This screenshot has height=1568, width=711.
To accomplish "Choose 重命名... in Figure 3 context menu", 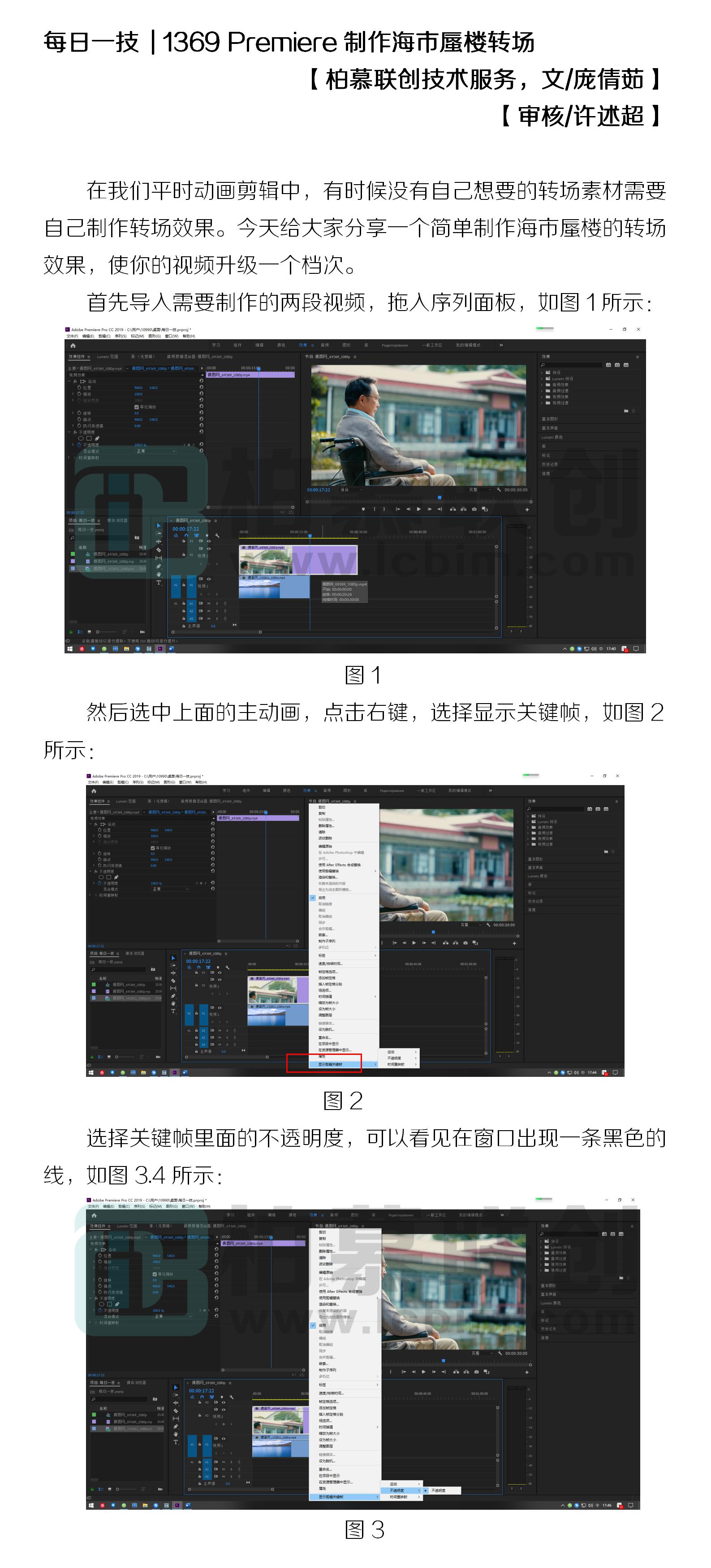I will click(326, 1469).
